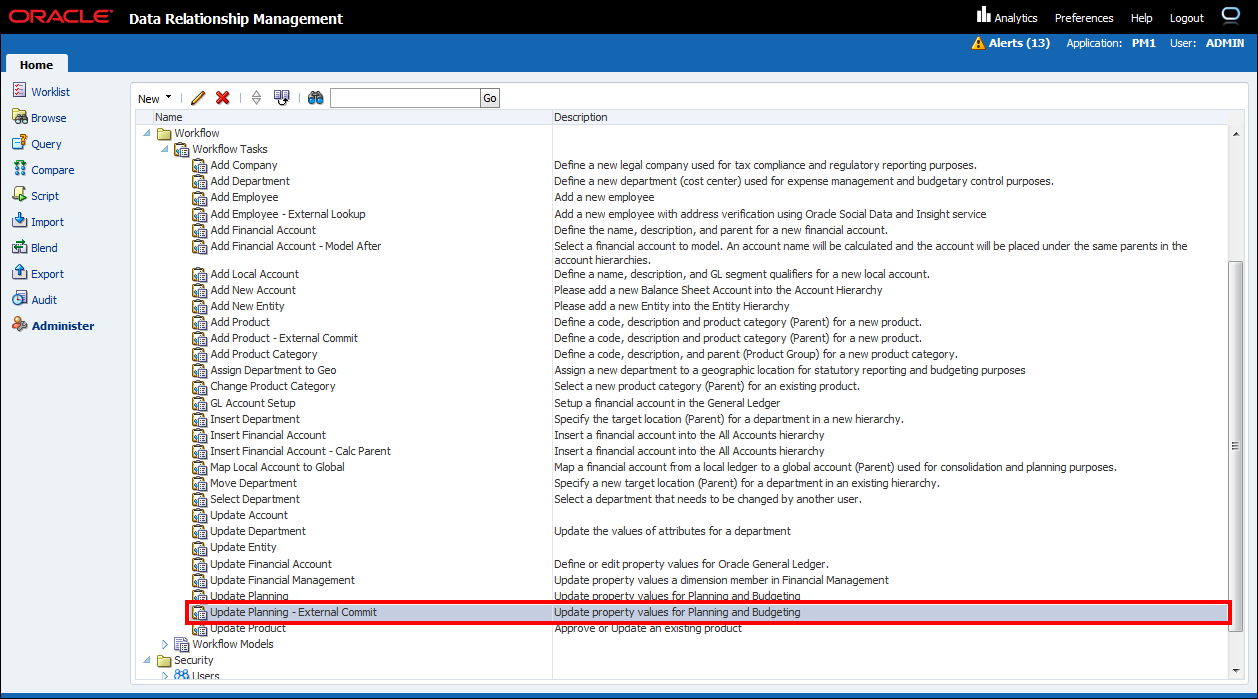Click the binoculars Find icon

click(x=316, y=98)
